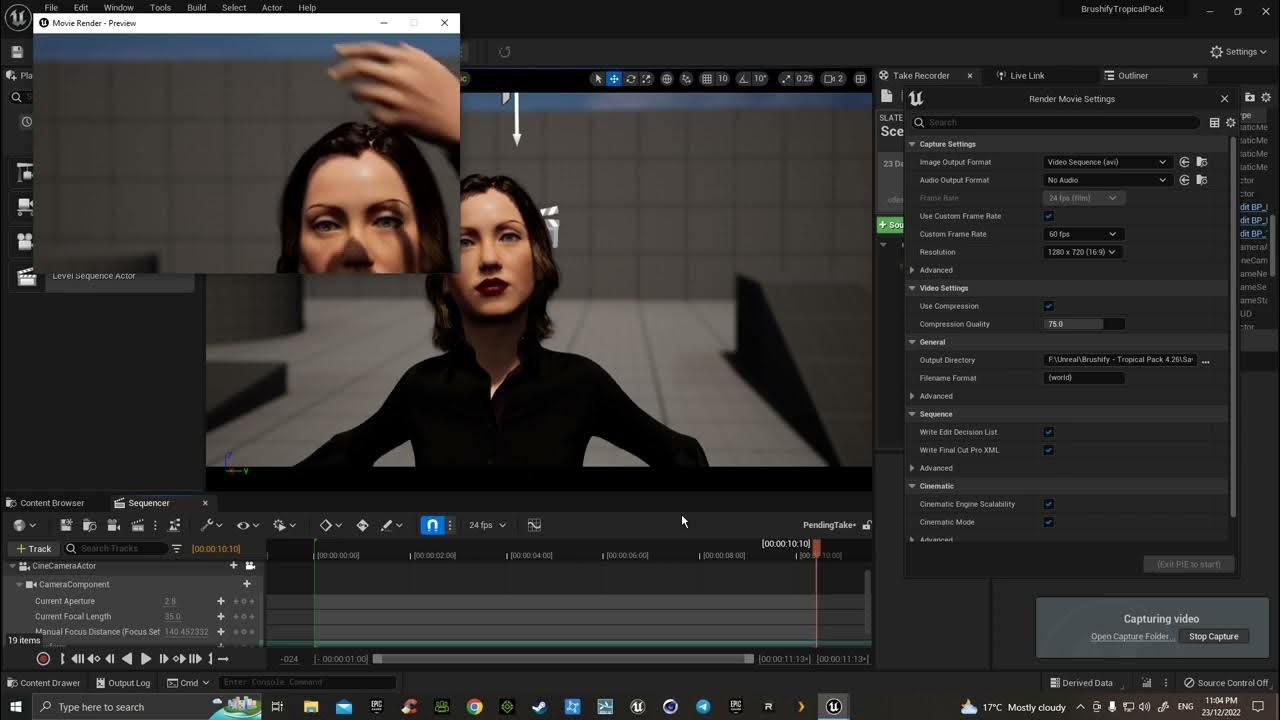The image size is (1280, 720).
Task: Collapse the CameraComponent track
Action: tap(19, 584)
